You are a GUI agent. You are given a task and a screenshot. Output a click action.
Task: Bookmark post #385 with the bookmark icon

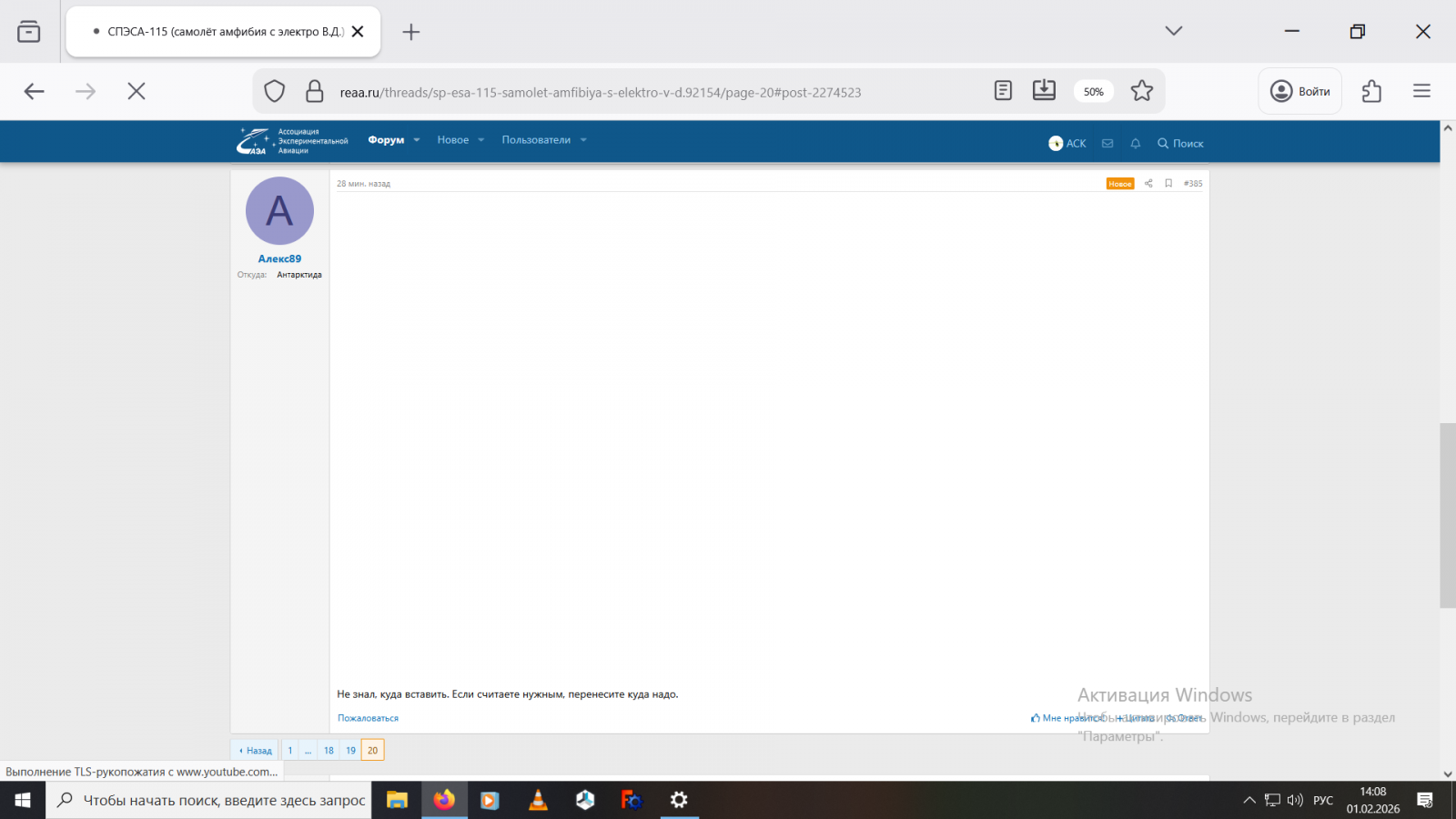click(x=1168, y=184)
